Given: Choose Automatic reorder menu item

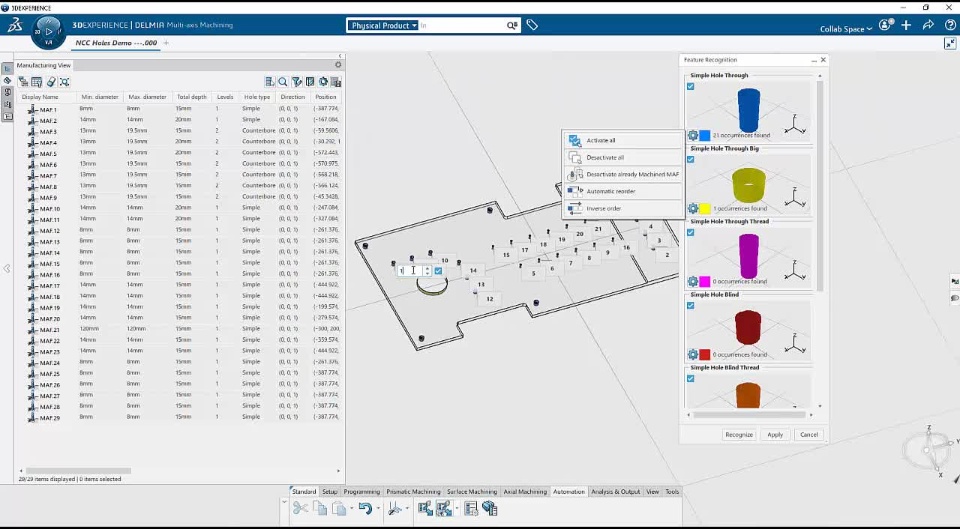Looking at the screenshot, I should click(x=623, y=192).
